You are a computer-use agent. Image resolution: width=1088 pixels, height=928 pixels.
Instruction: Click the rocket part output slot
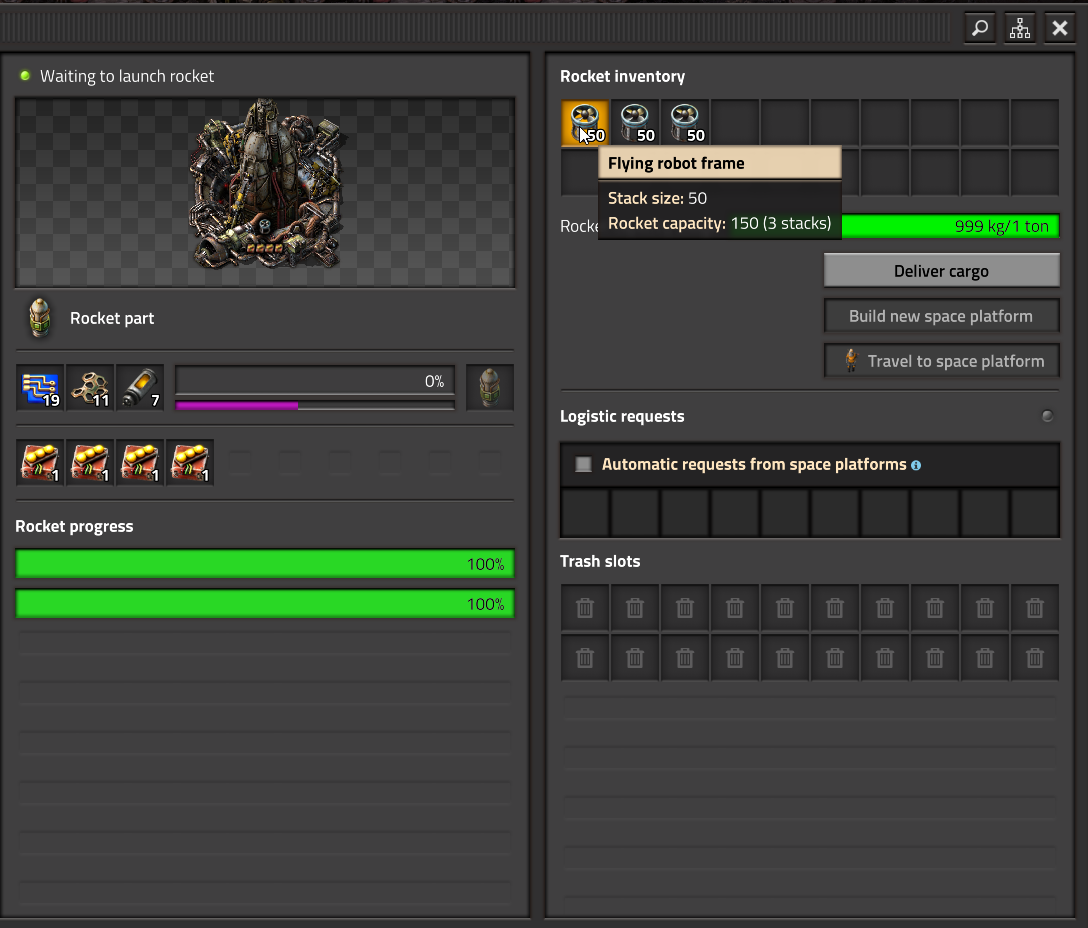490,387
